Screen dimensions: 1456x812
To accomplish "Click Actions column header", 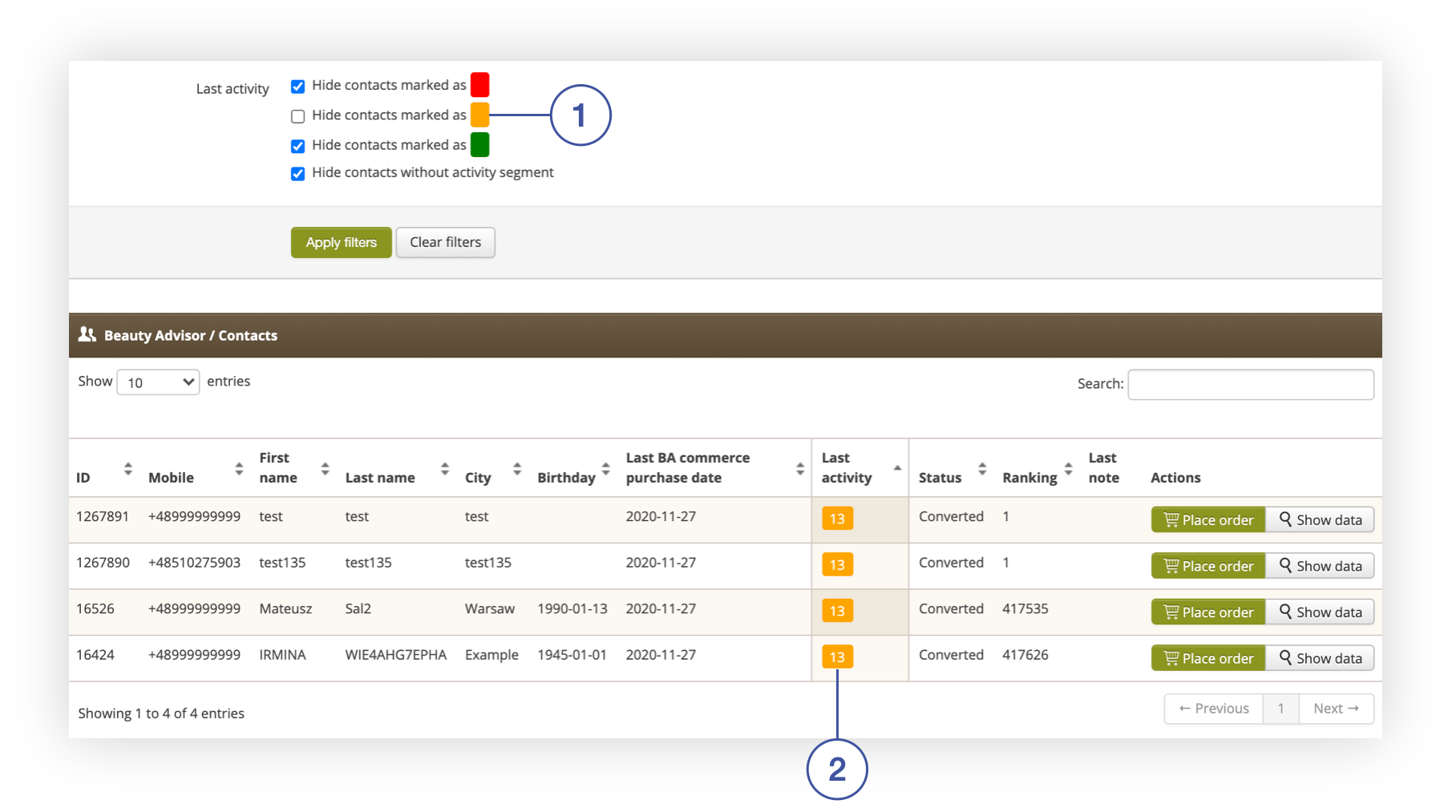I will (x=1175, y=478).
